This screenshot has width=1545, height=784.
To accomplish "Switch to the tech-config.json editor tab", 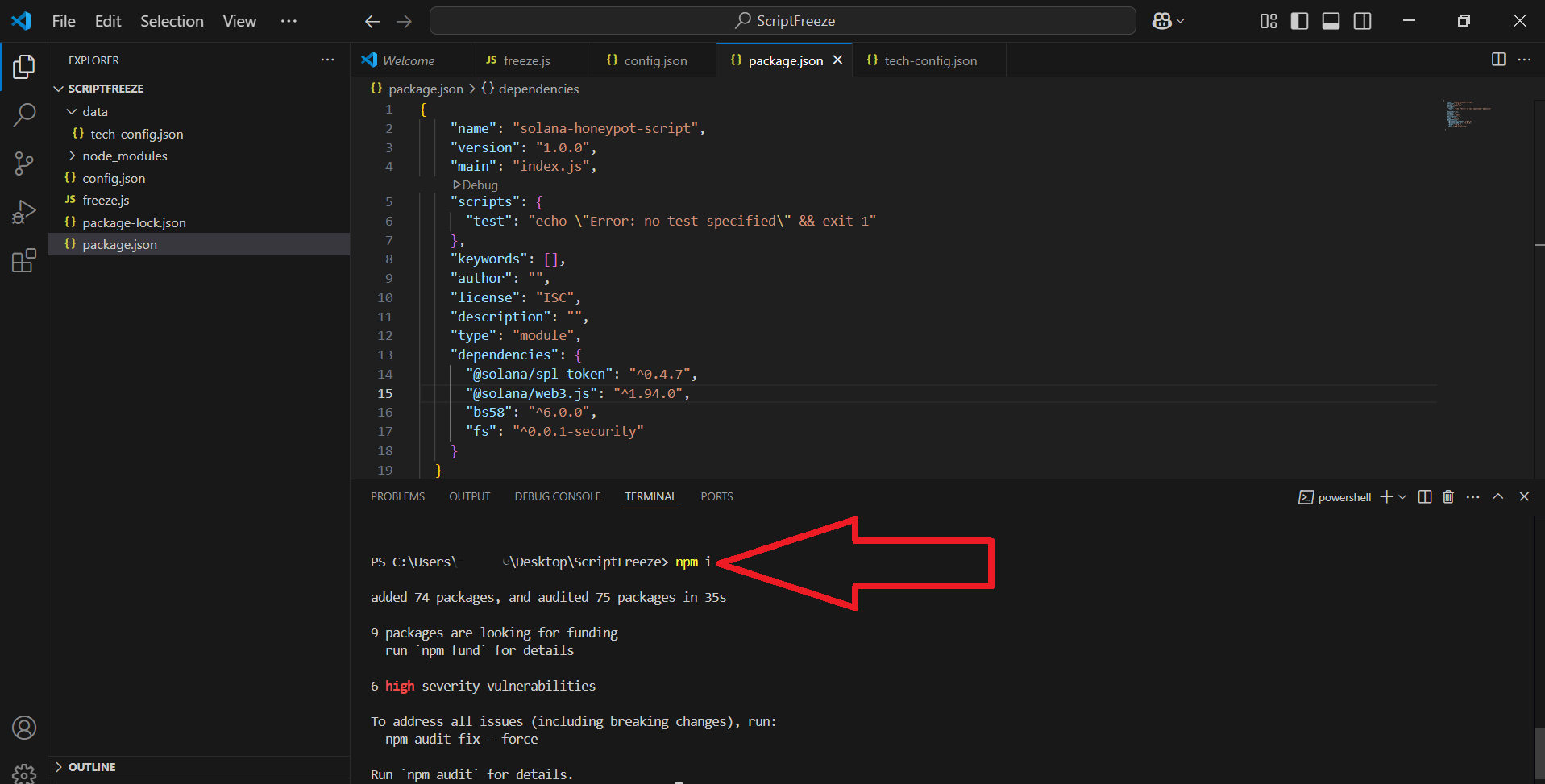I will 928,60.
